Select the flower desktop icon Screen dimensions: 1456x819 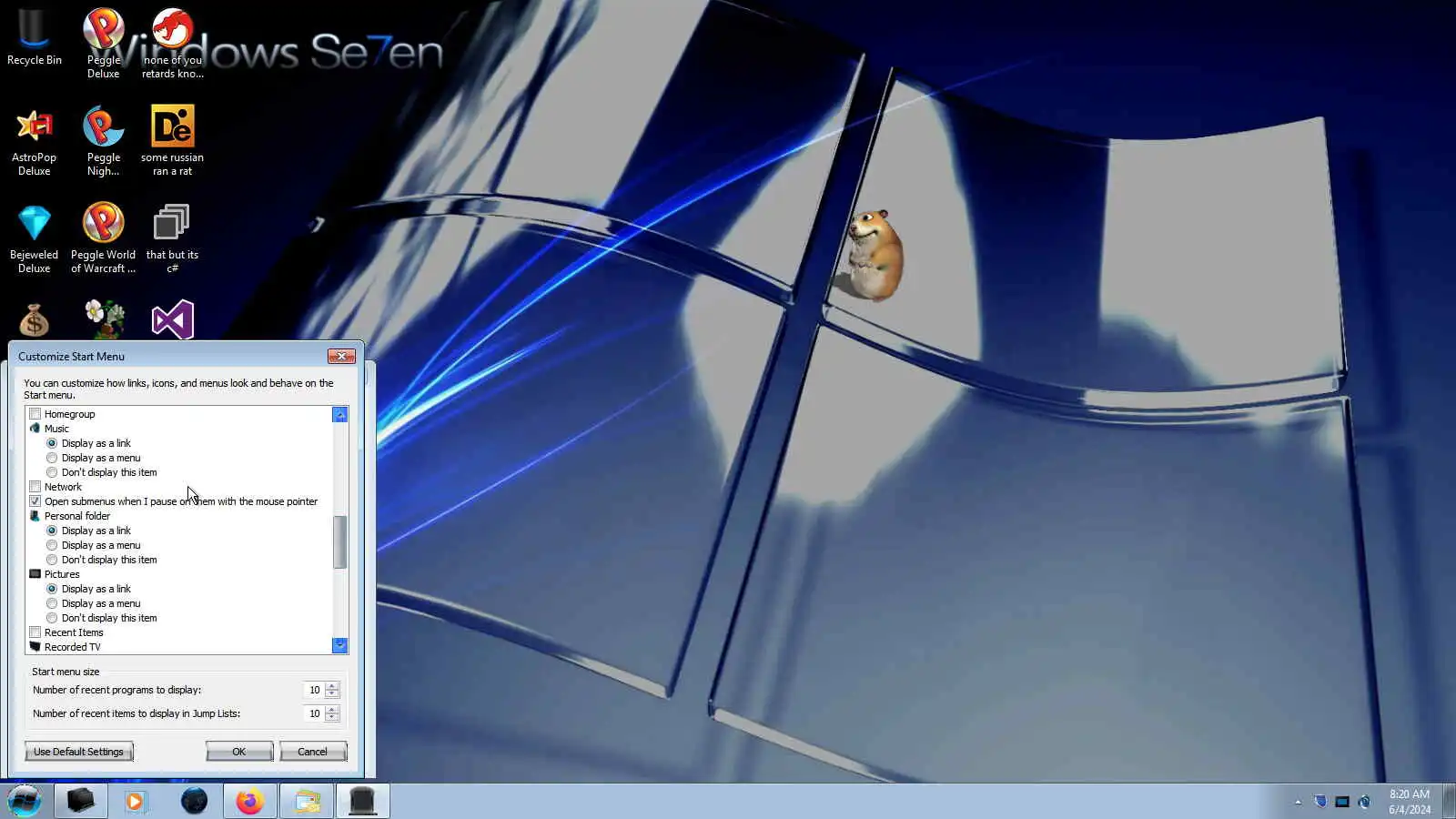104,318
